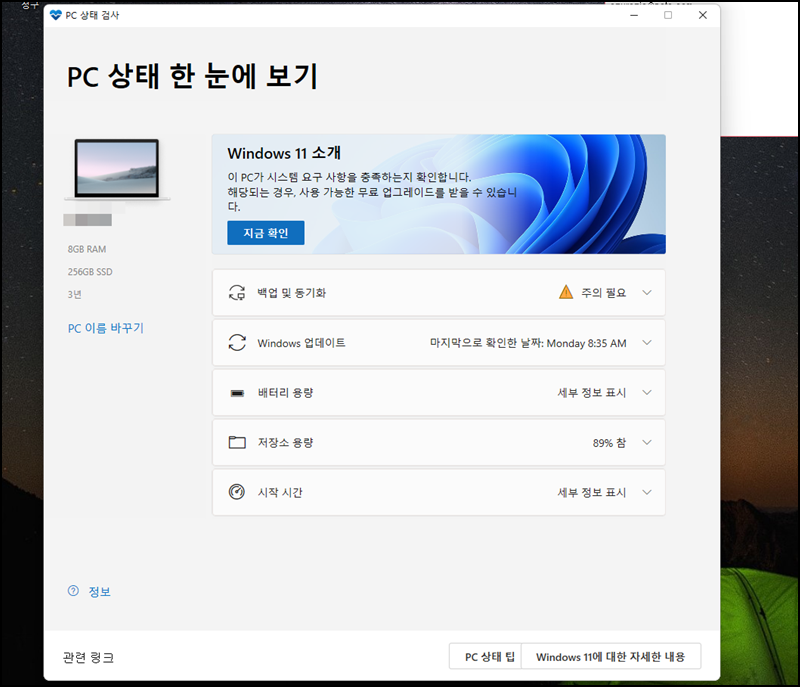800x687 pixels.
Task: Click the 관련 링크 label
Action: (x=88, y=657)
